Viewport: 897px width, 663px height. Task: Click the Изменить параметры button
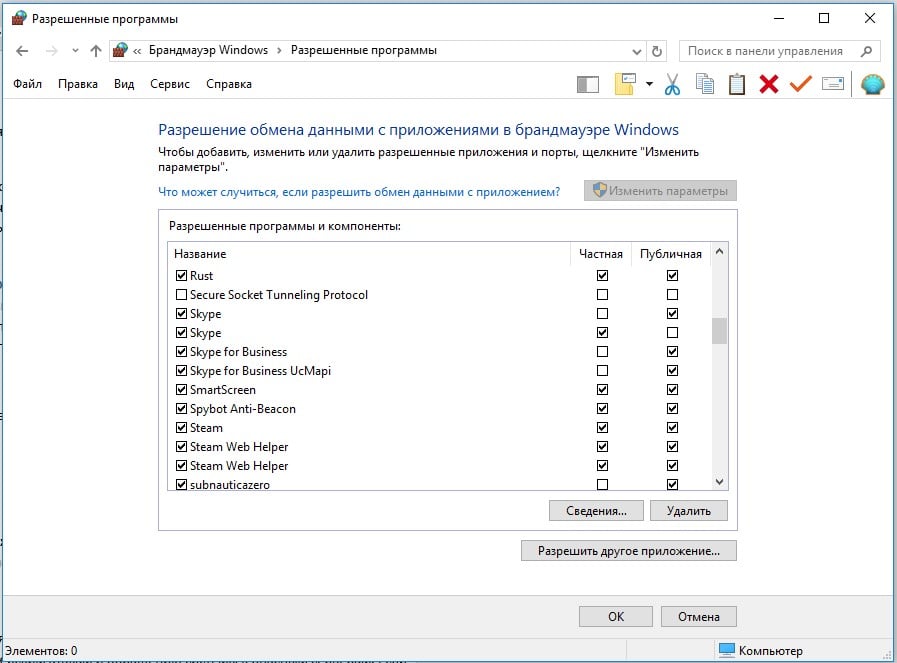(660, 190)
